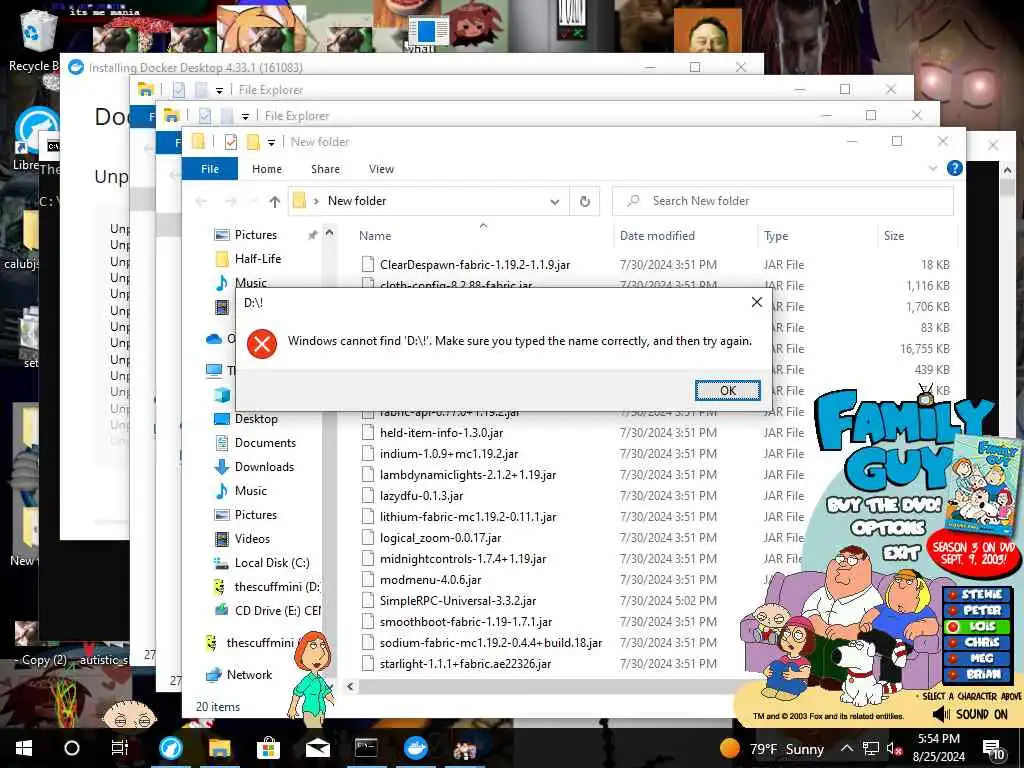The height and width of the screenshot is (768, 1024).
Task: Open Docker Desktop installer on the taskbar
Action: (415, 748)
